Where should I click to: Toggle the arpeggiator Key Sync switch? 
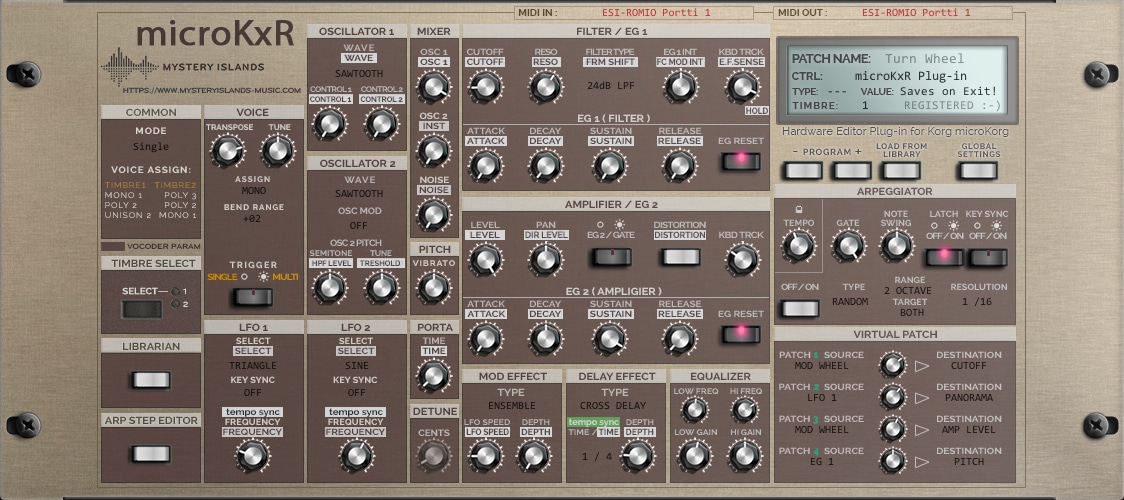(987, 258)
